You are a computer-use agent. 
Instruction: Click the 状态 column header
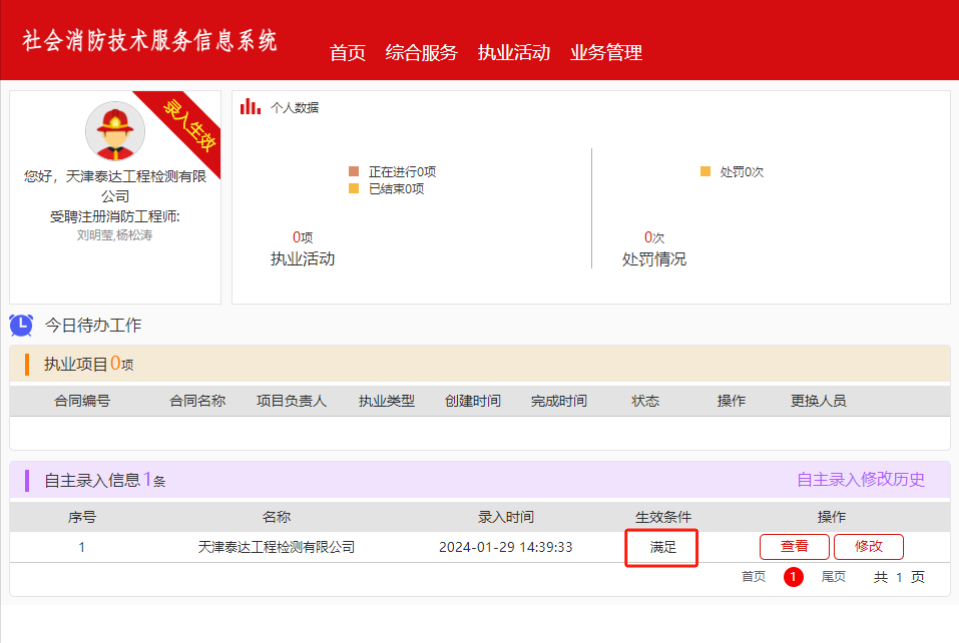tap(645, 401)
